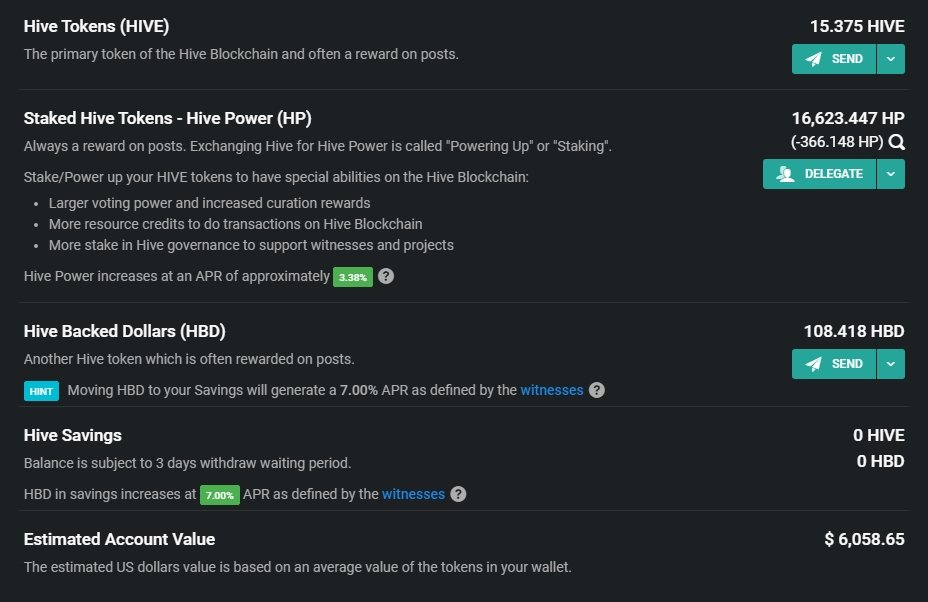Click the magnifier icon next to -366.148 HP

coord(897,142)
